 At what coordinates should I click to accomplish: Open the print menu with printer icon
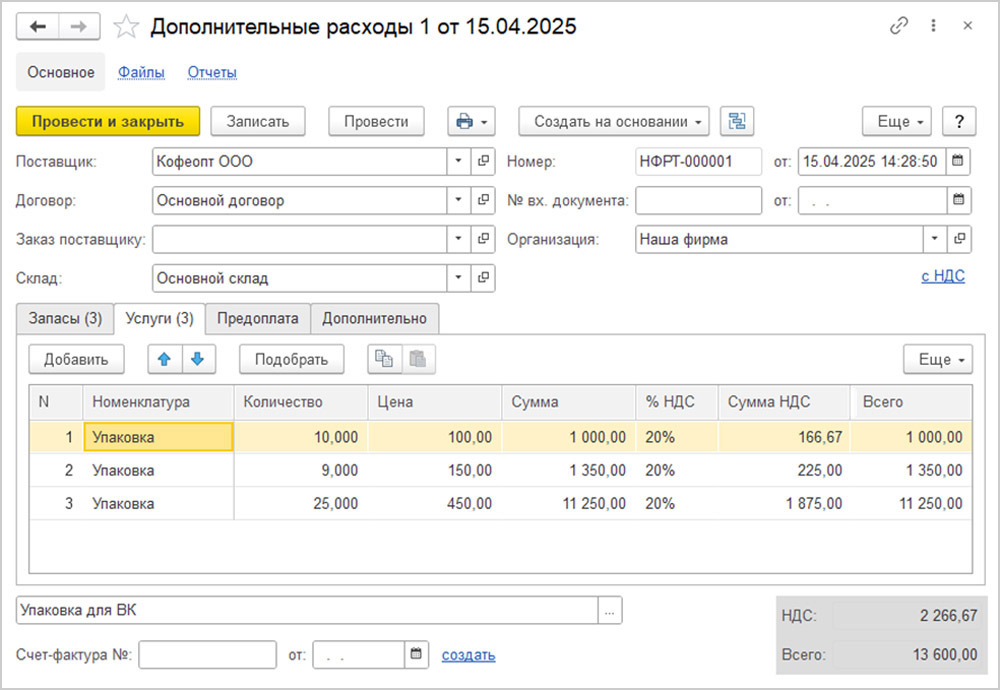(471, 121)
